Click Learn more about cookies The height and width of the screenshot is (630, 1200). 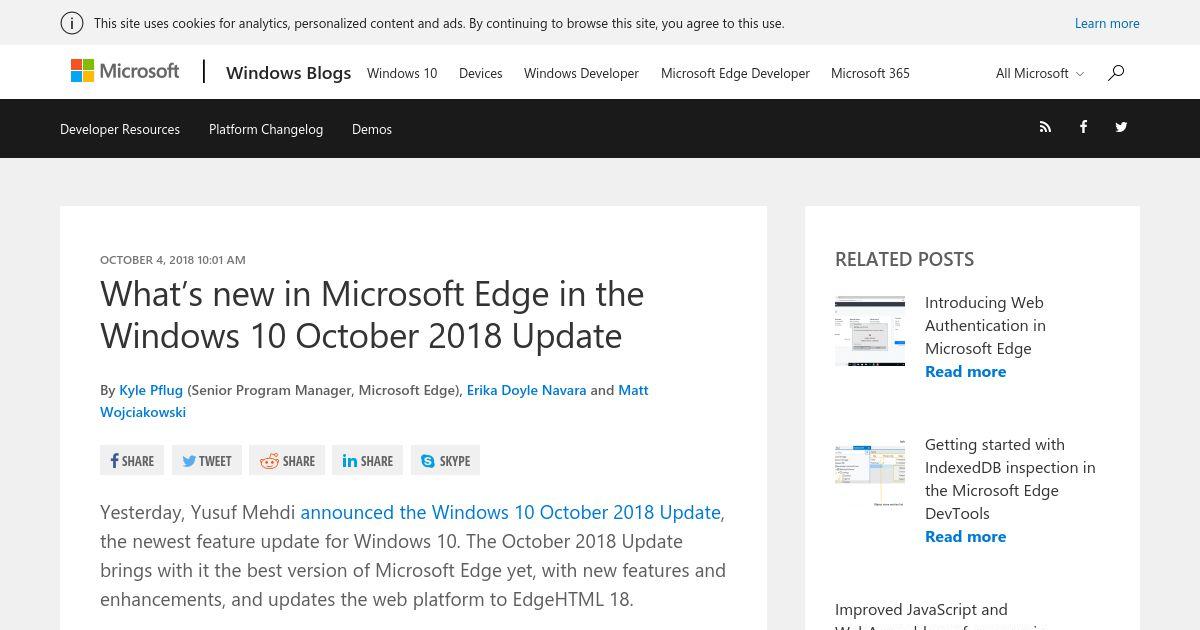(1107, 23)
